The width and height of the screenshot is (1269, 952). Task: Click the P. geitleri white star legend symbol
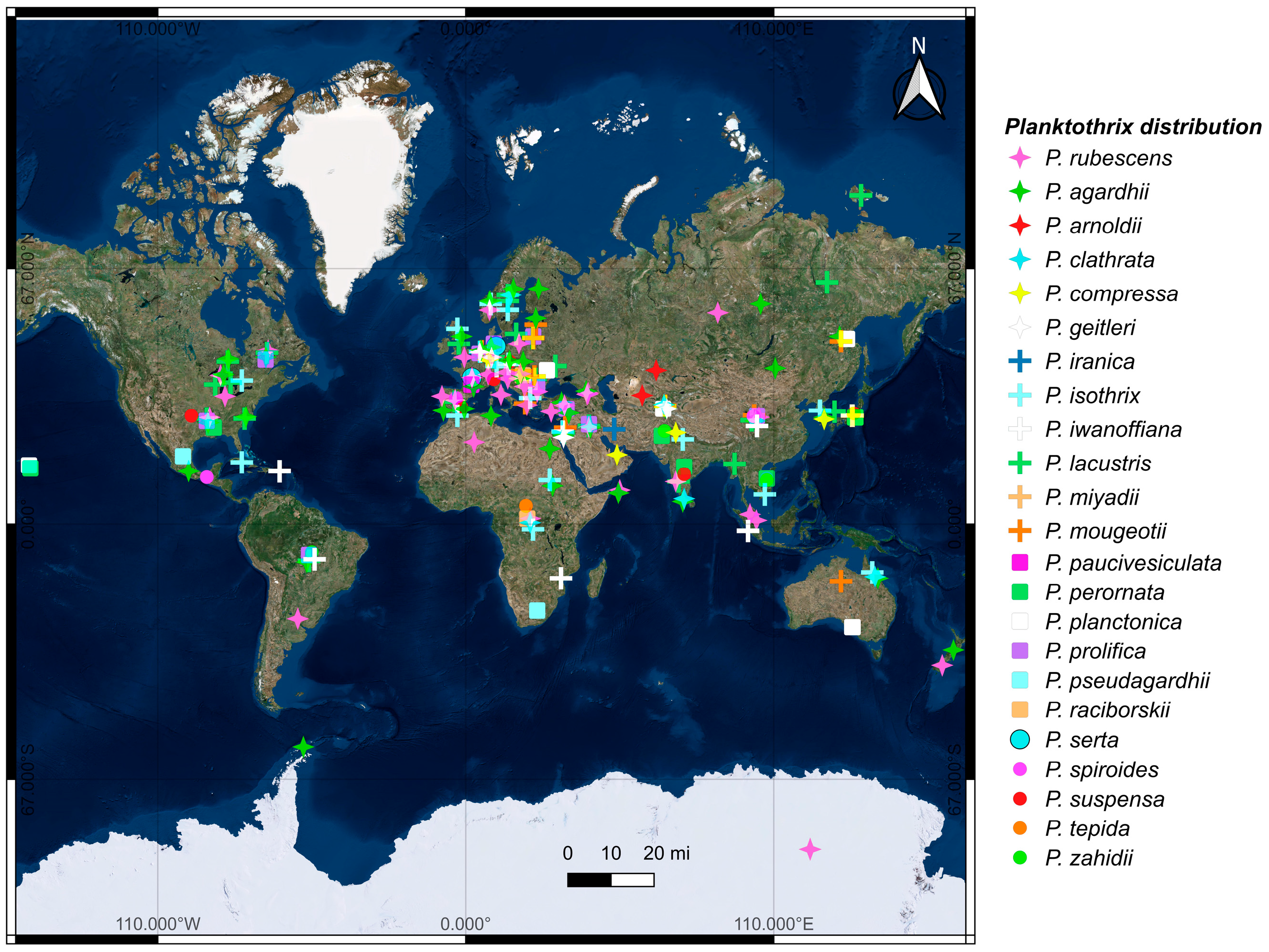[x=1019, y=327]
